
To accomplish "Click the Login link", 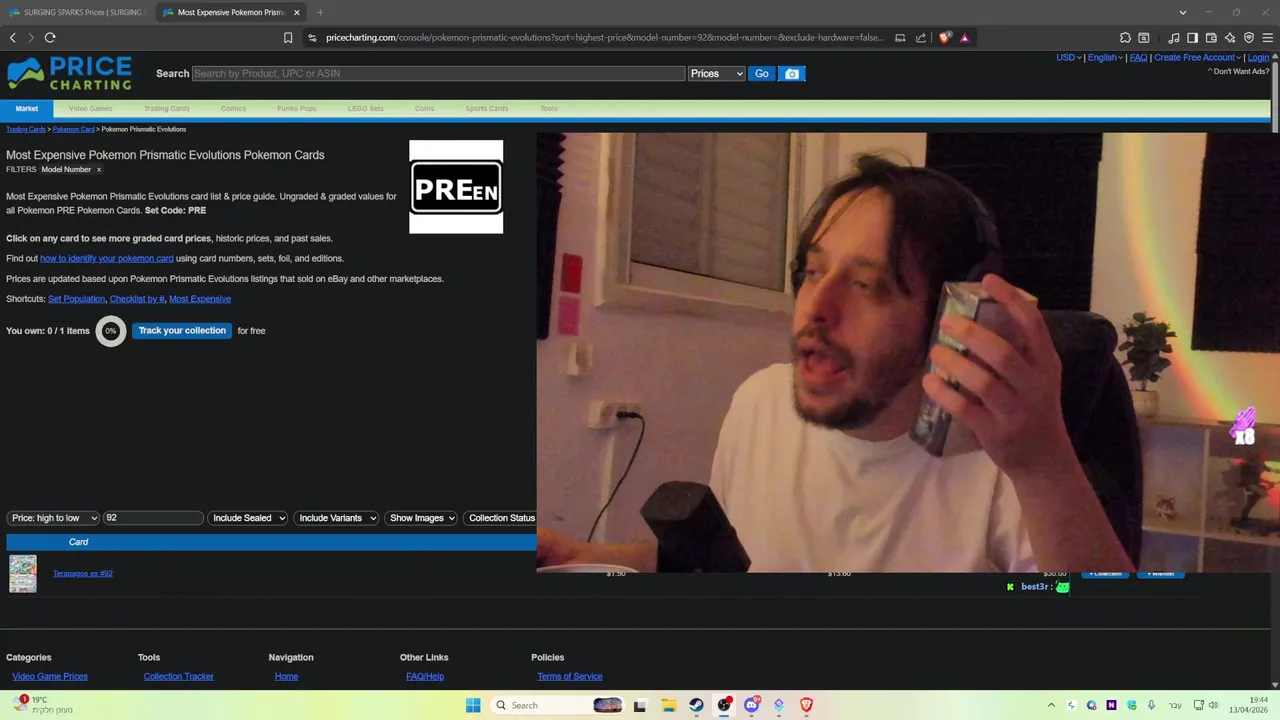I will click(1258, 58).
